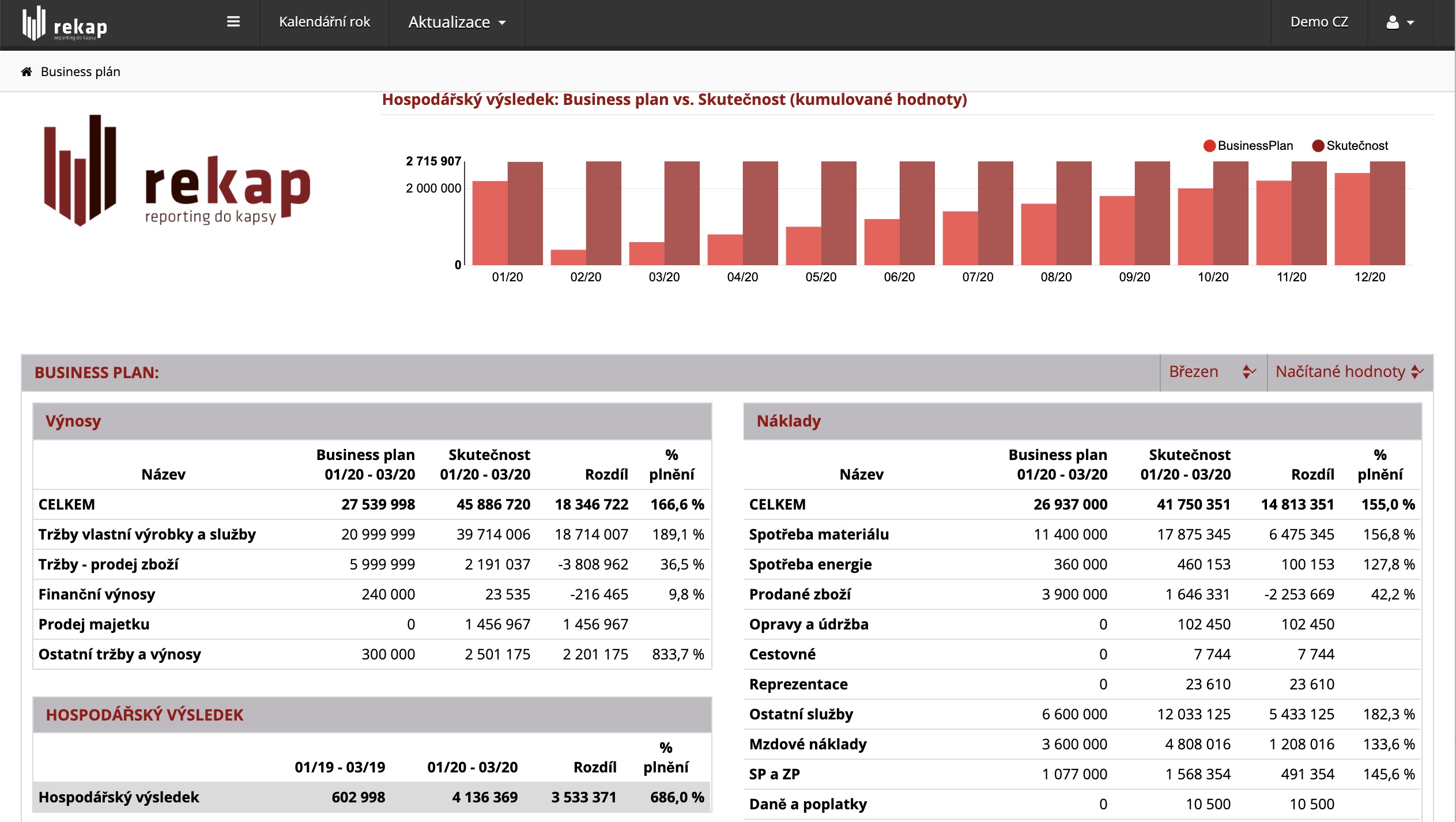Click the Business plán breadcrumb link
Viewport: 1456px width, 822px height.
[x=80, y=71]
